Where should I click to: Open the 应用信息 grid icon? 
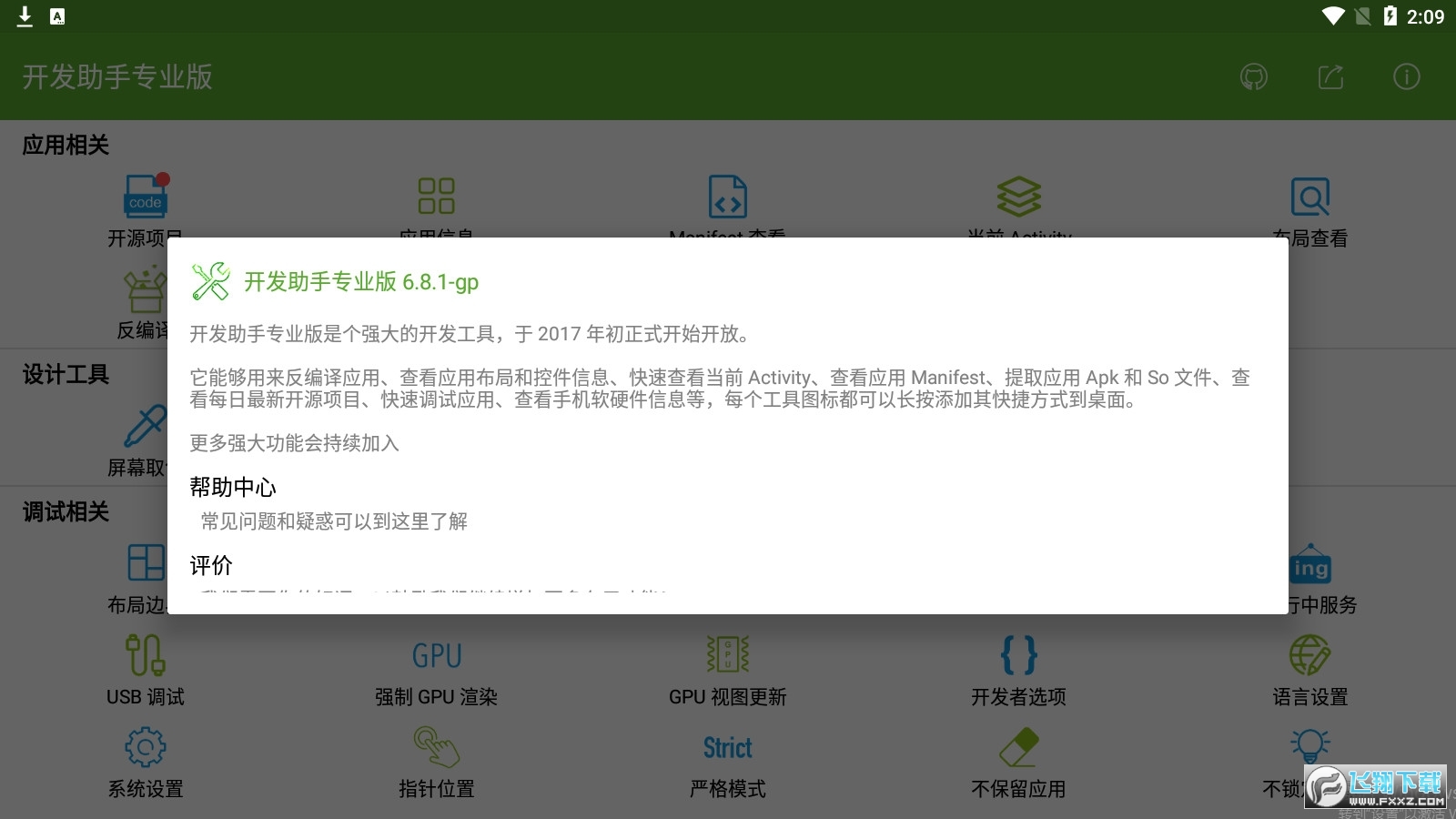437,196
